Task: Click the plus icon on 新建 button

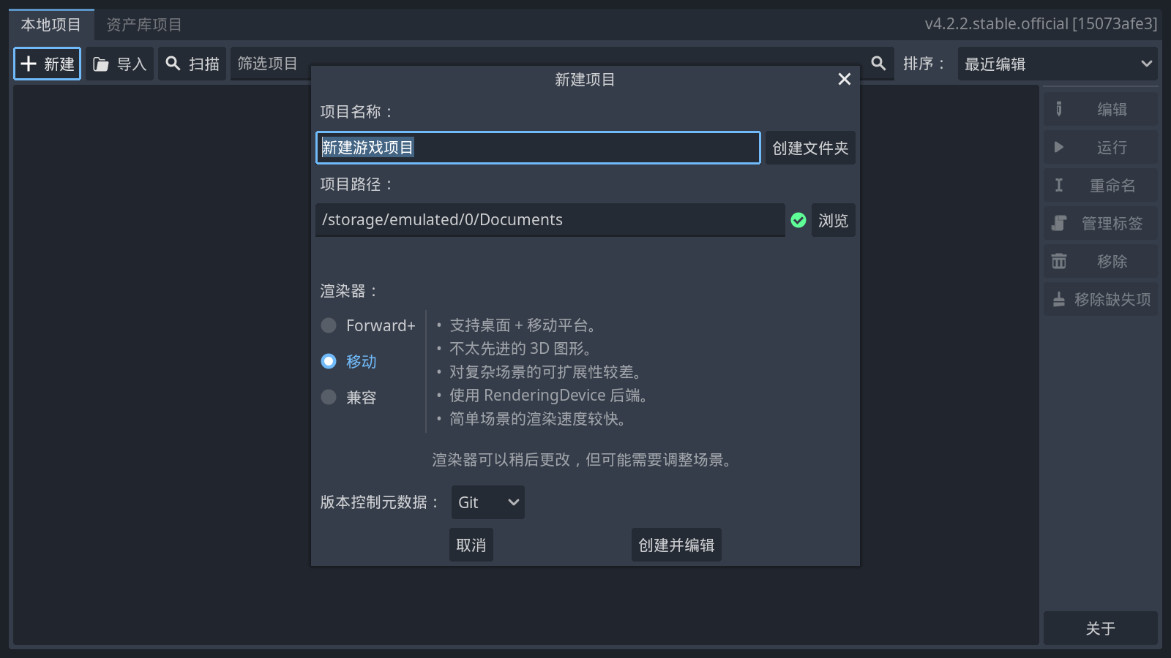Action: [x=29, y=64]
